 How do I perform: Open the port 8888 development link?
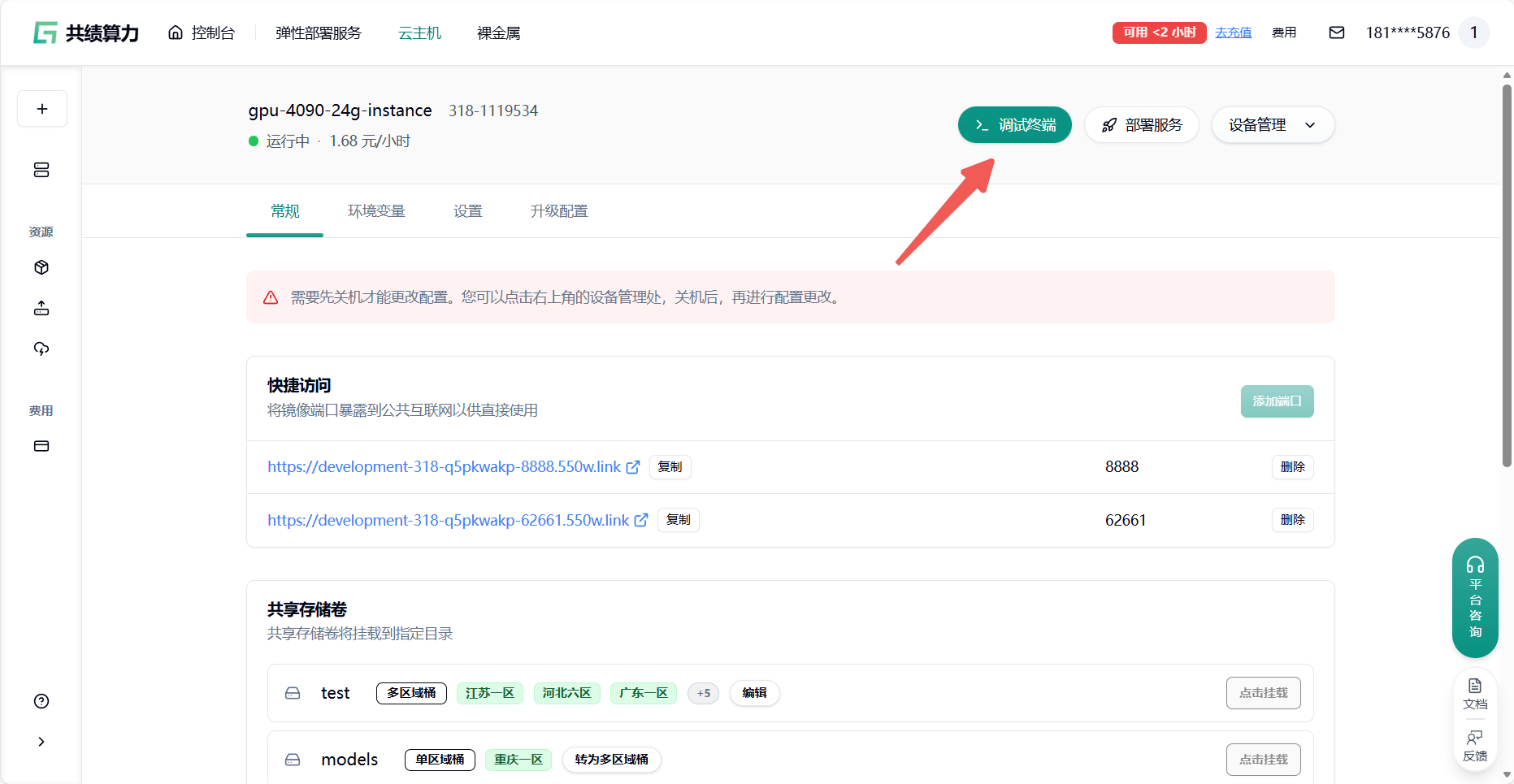[x=444, y=467]
